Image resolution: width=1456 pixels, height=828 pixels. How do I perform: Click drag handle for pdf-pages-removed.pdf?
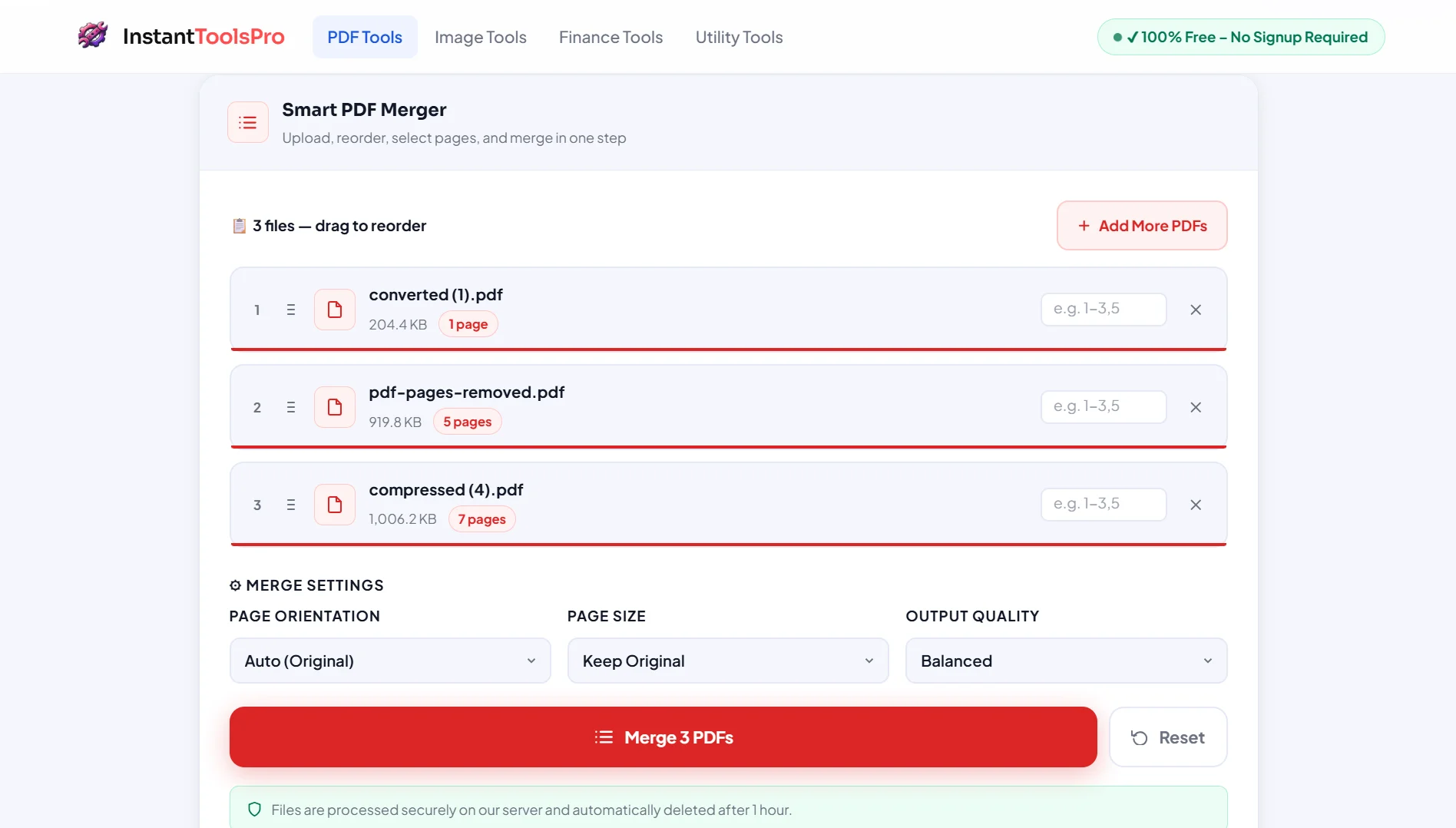pos(291,407)
